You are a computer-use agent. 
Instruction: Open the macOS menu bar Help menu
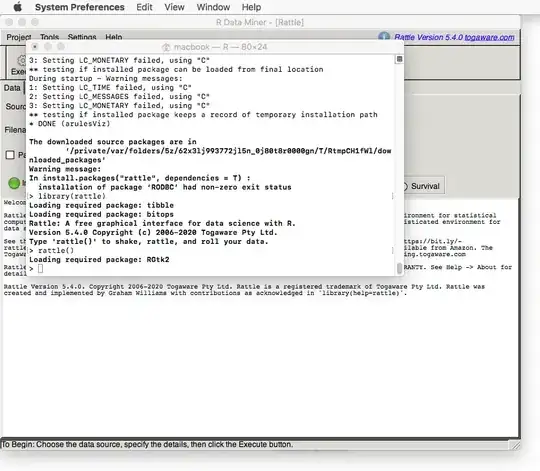(251, 7)
